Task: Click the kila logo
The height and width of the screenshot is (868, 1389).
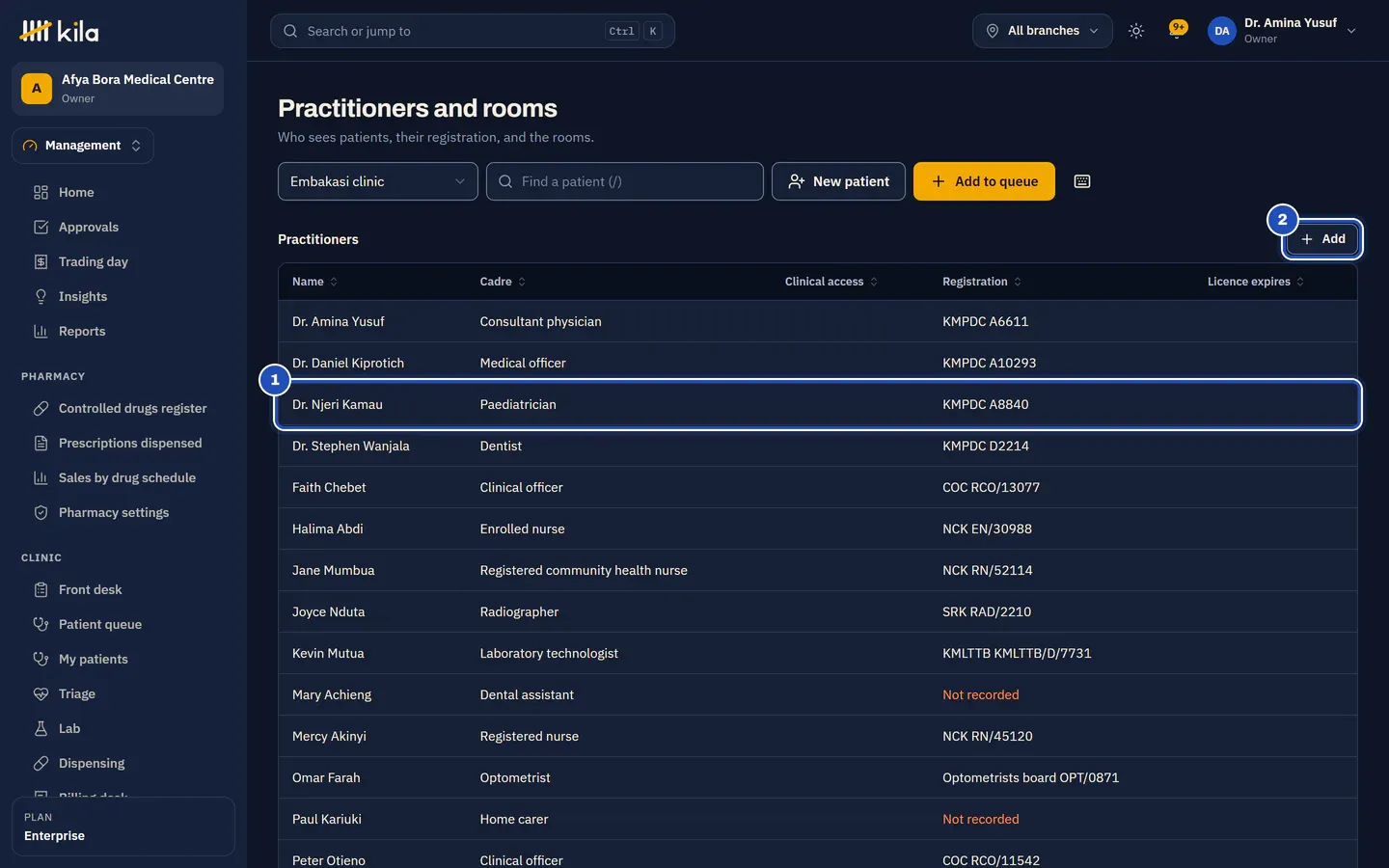Action: [x=60, y=31]
